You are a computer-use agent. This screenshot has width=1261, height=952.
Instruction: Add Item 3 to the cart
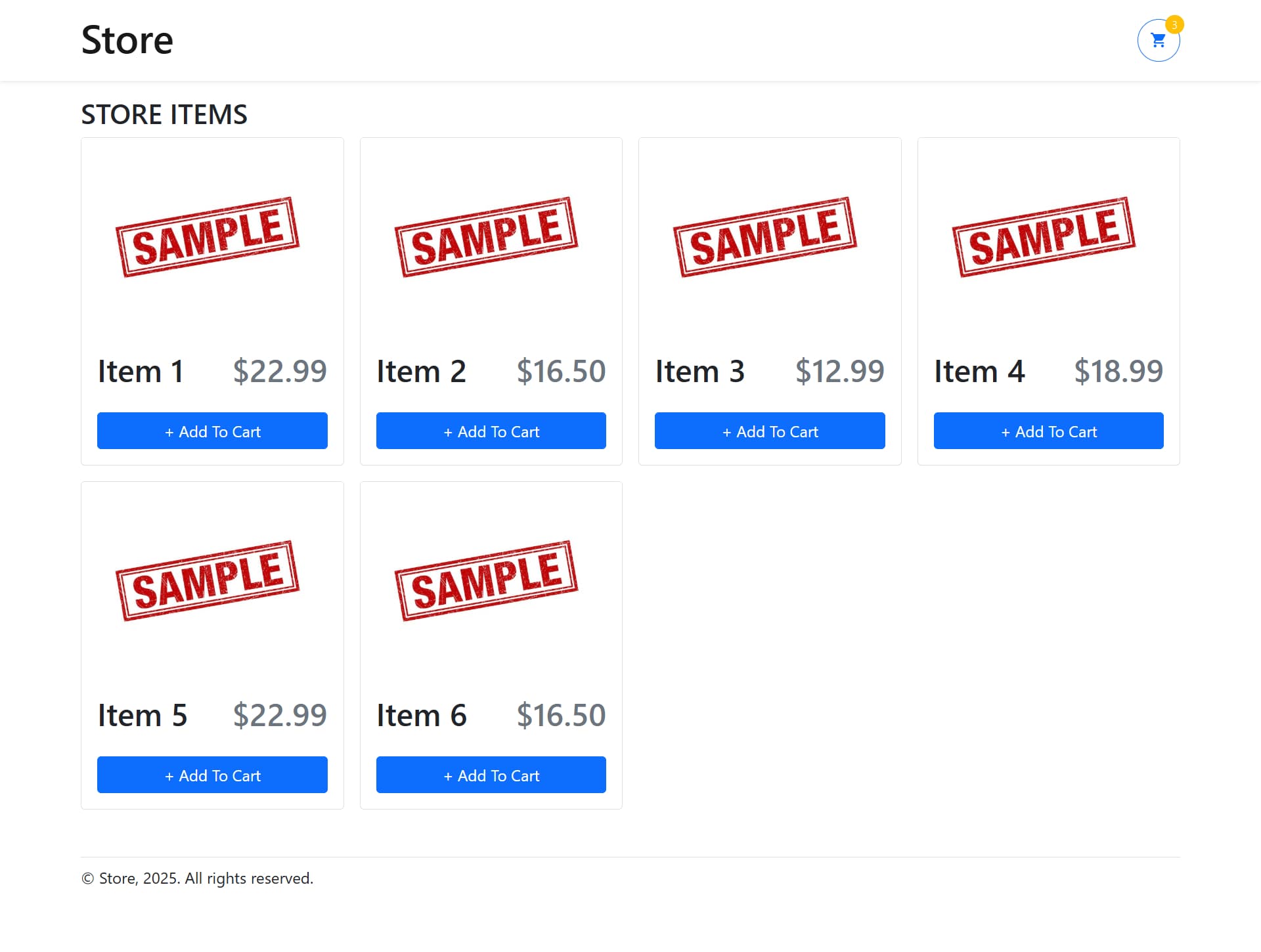[770, 431]
